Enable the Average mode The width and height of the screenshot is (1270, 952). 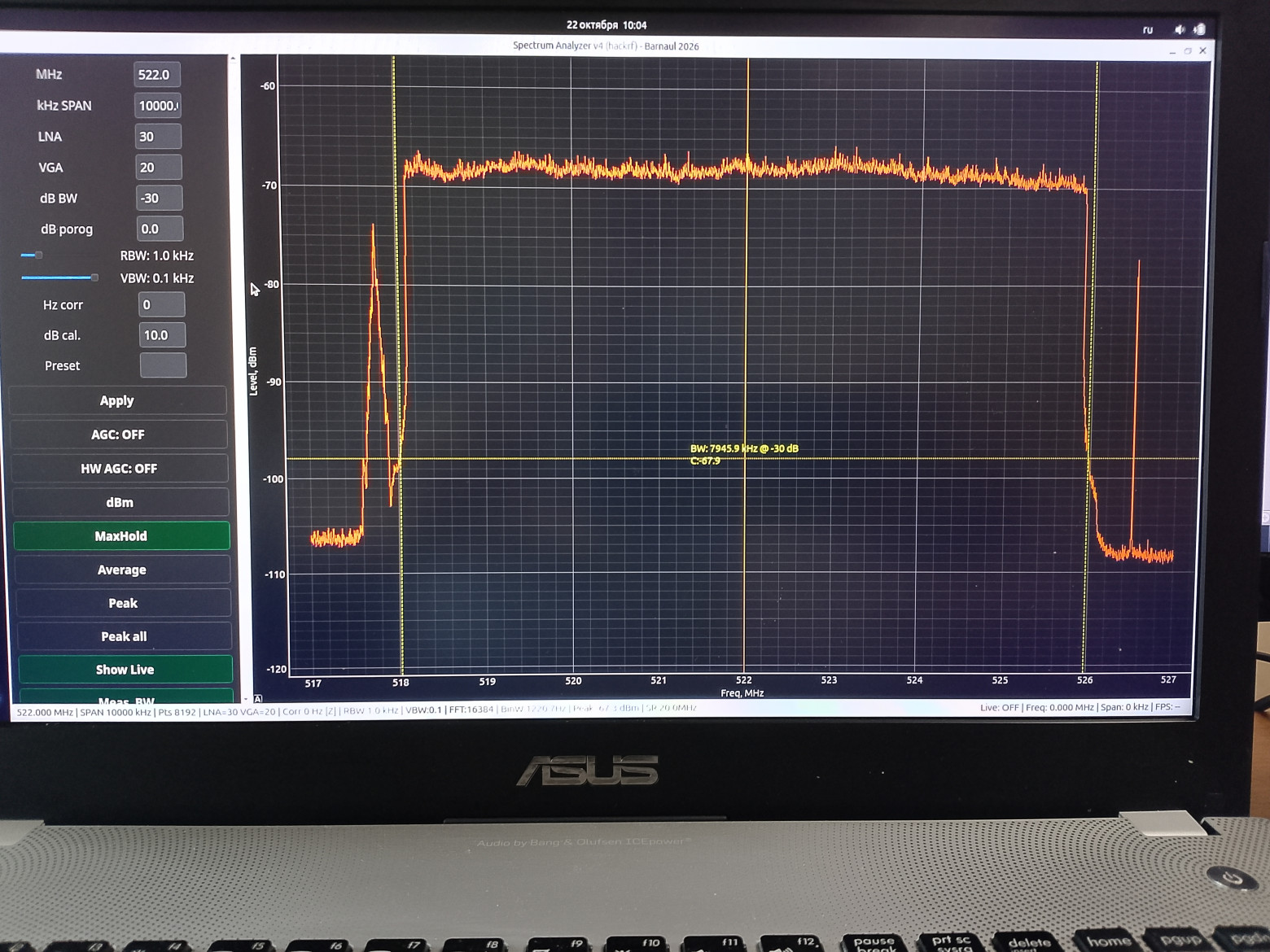122,570
